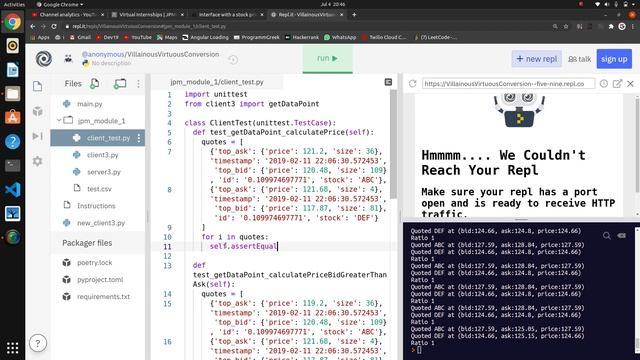640x360 pixels.
Task: Select the jpm_module_1/client_test.py editor tab
Action: tap(217, 82)
